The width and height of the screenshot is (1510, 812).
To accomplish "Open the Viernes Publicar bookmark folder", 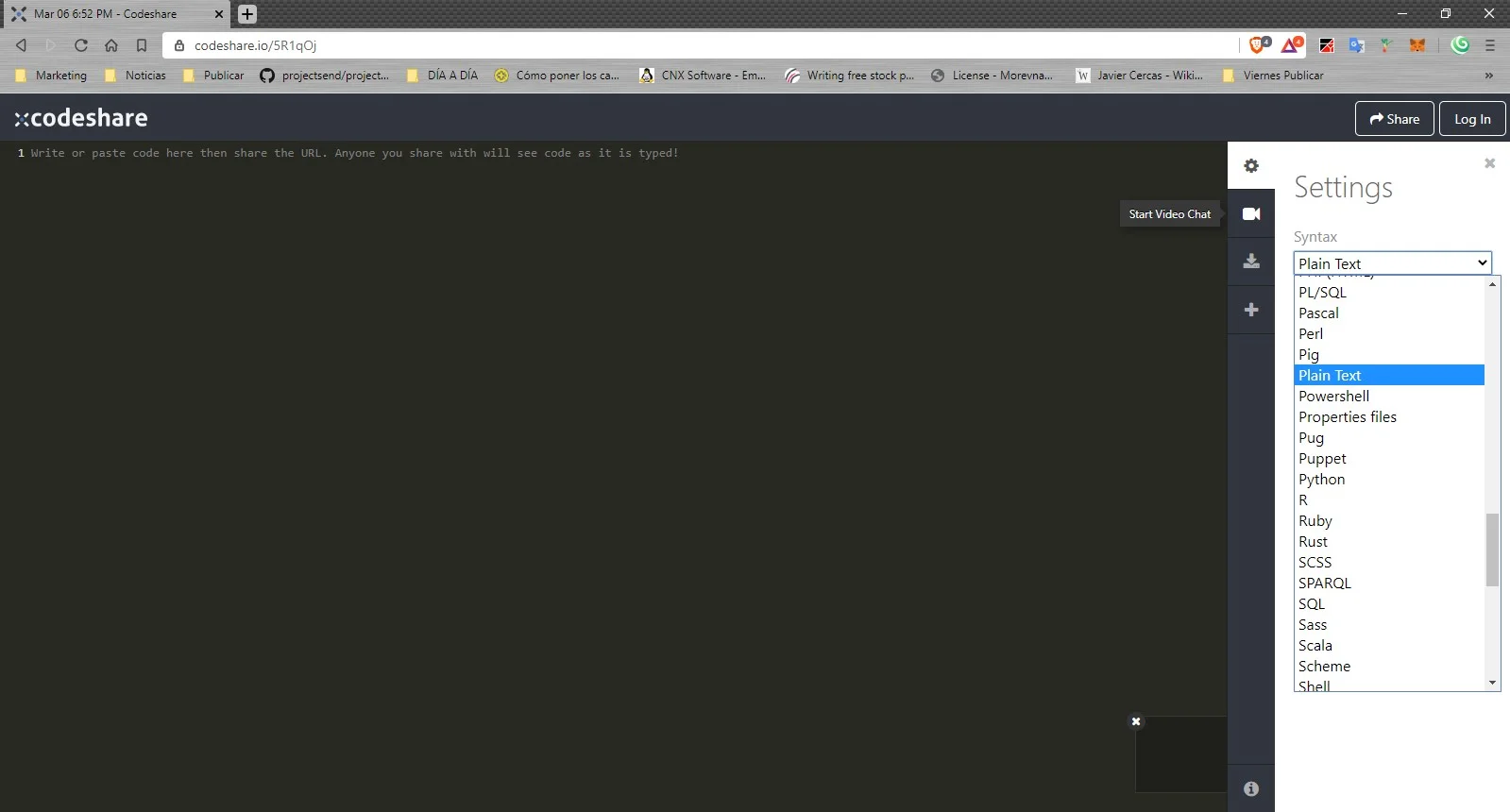I will [x=1273, y=76].
